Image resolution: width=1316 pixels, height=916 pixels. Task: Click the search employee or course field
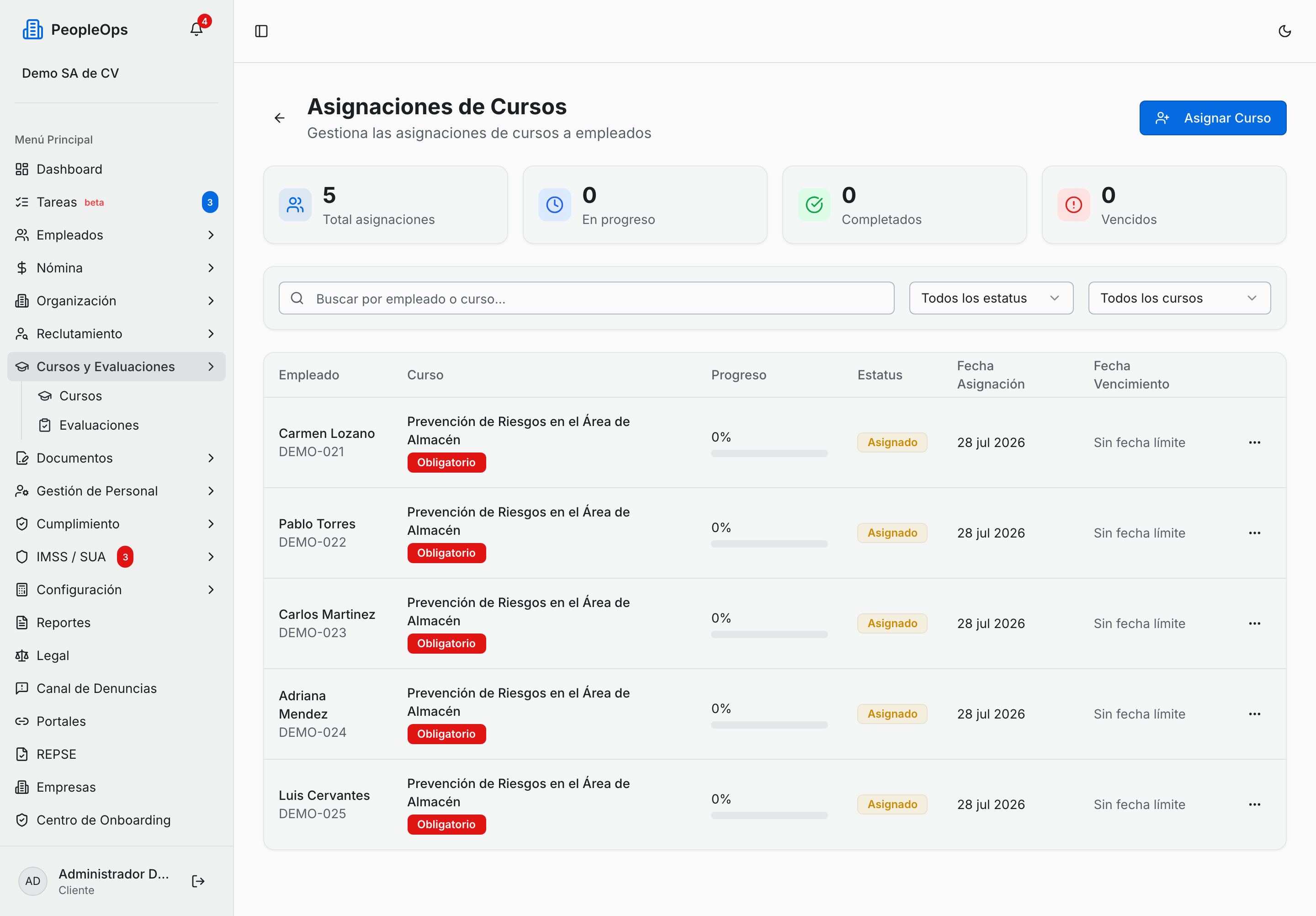coord(586,298)
